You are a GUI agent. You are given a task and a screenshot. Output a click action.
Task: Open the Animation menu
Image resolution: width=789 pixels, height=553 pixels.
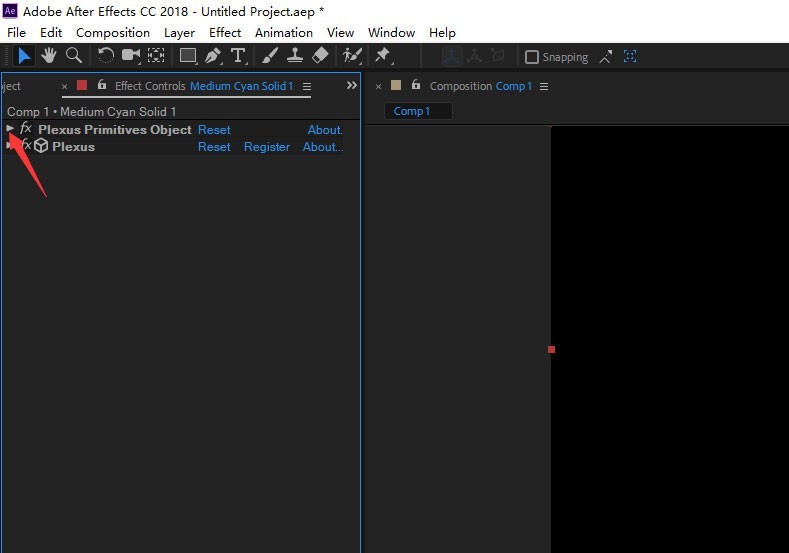(284, 32)
